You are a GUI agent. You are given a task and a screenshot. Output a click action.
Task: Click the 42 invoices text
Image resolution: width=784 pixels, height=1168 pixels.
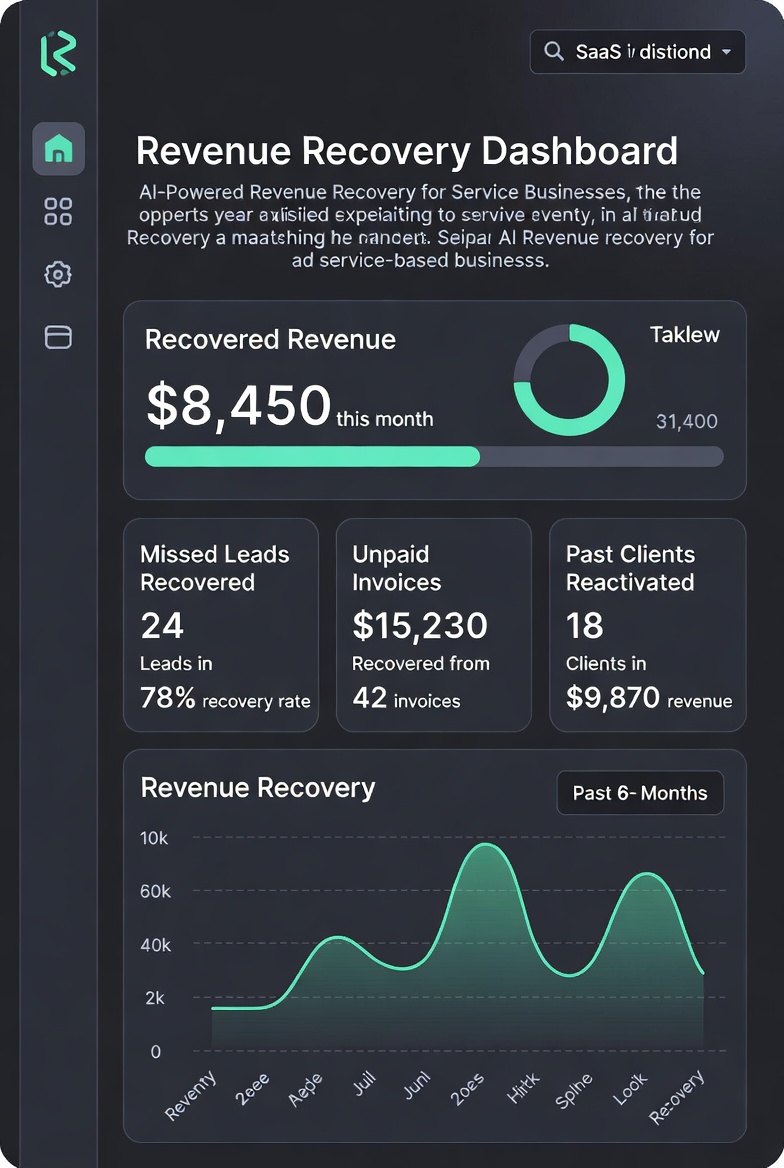coord(406,699)
